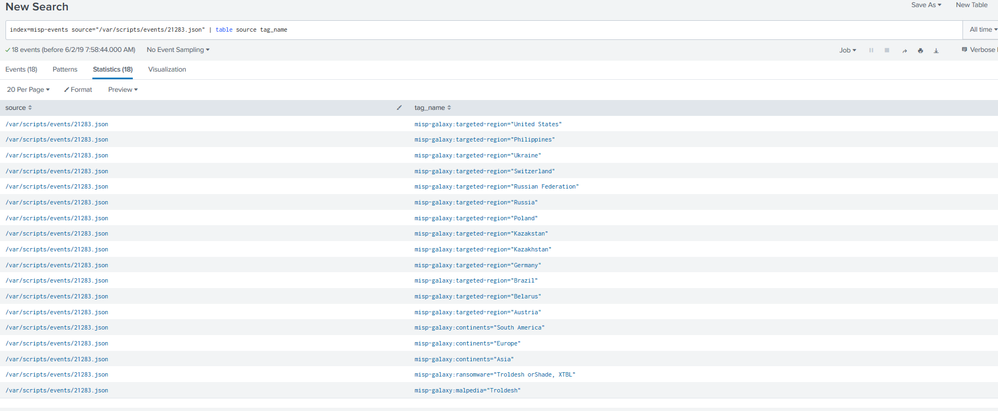Click source path in the Philippines row
The height and width of the screenshot is (411, 998).
point(57,139)
